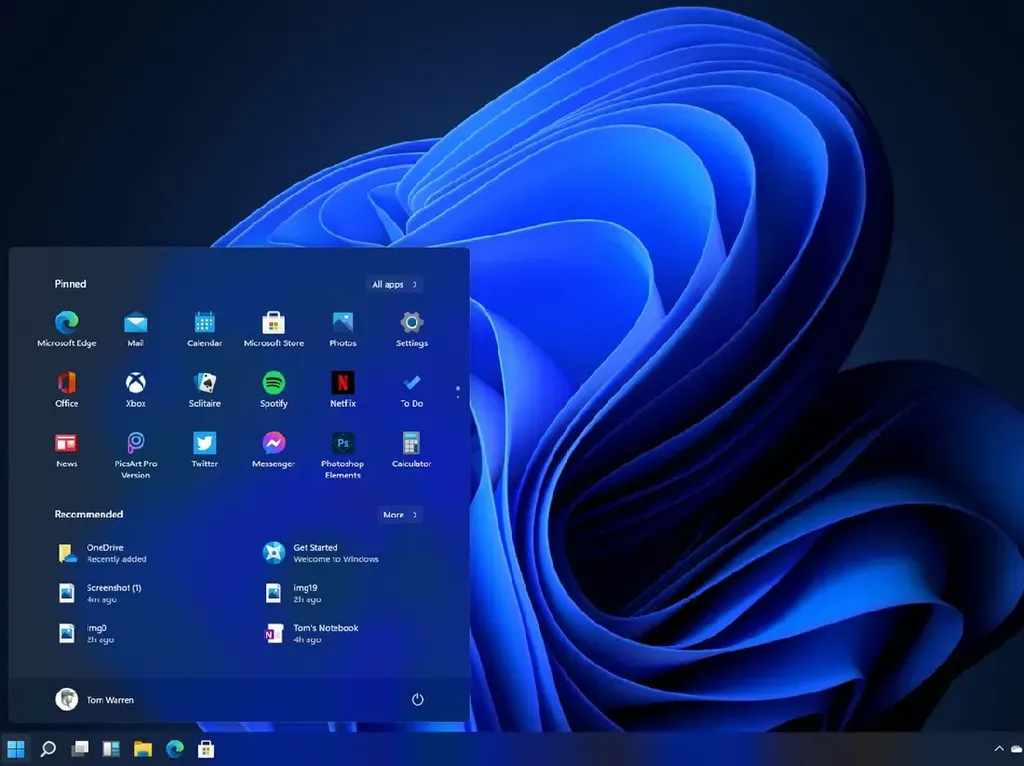Viewport: 1024px width, 766px height.
Task: Start the Solitaire game
Action: (204, 389)
